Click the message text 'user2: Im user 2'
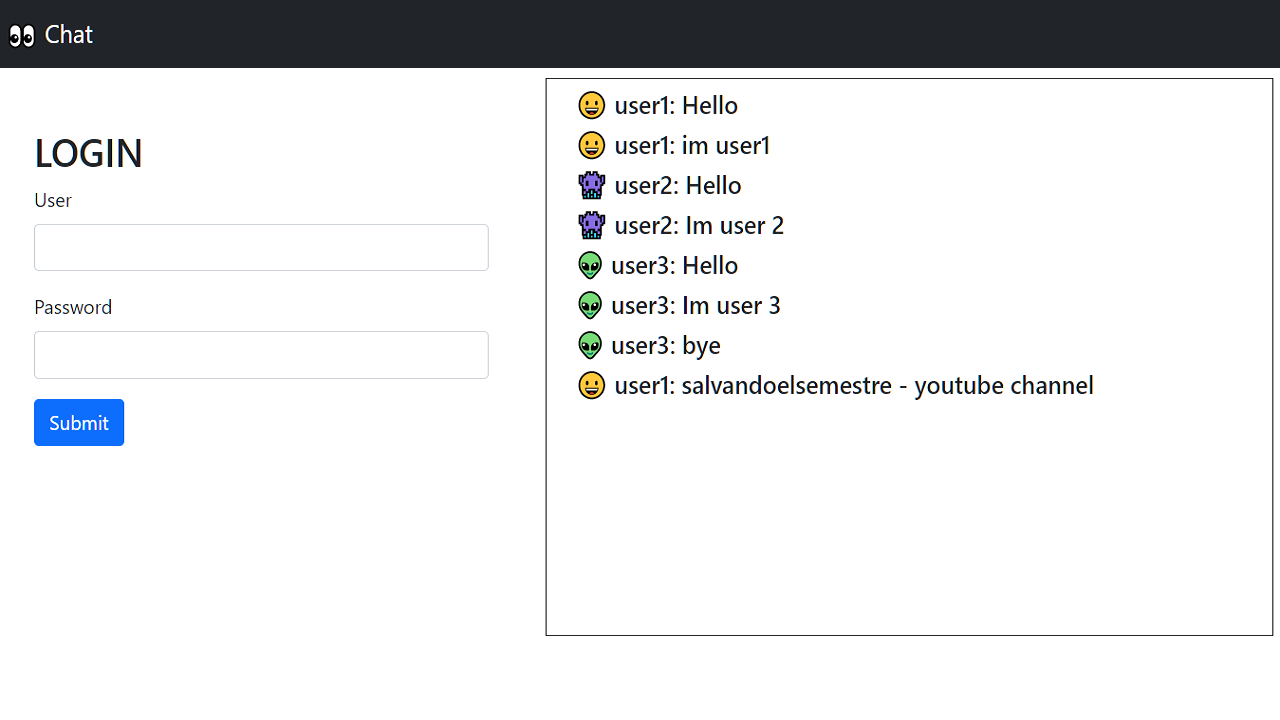The image size is (1280, 720). click(x=699, y=225)
